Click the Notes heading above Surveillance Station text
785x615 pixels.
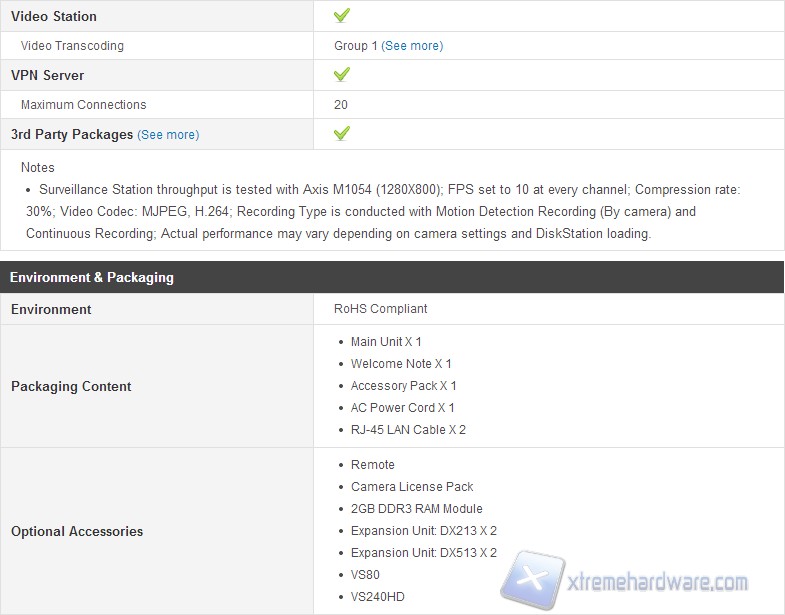pyautogui.click(x=38, y=168)
